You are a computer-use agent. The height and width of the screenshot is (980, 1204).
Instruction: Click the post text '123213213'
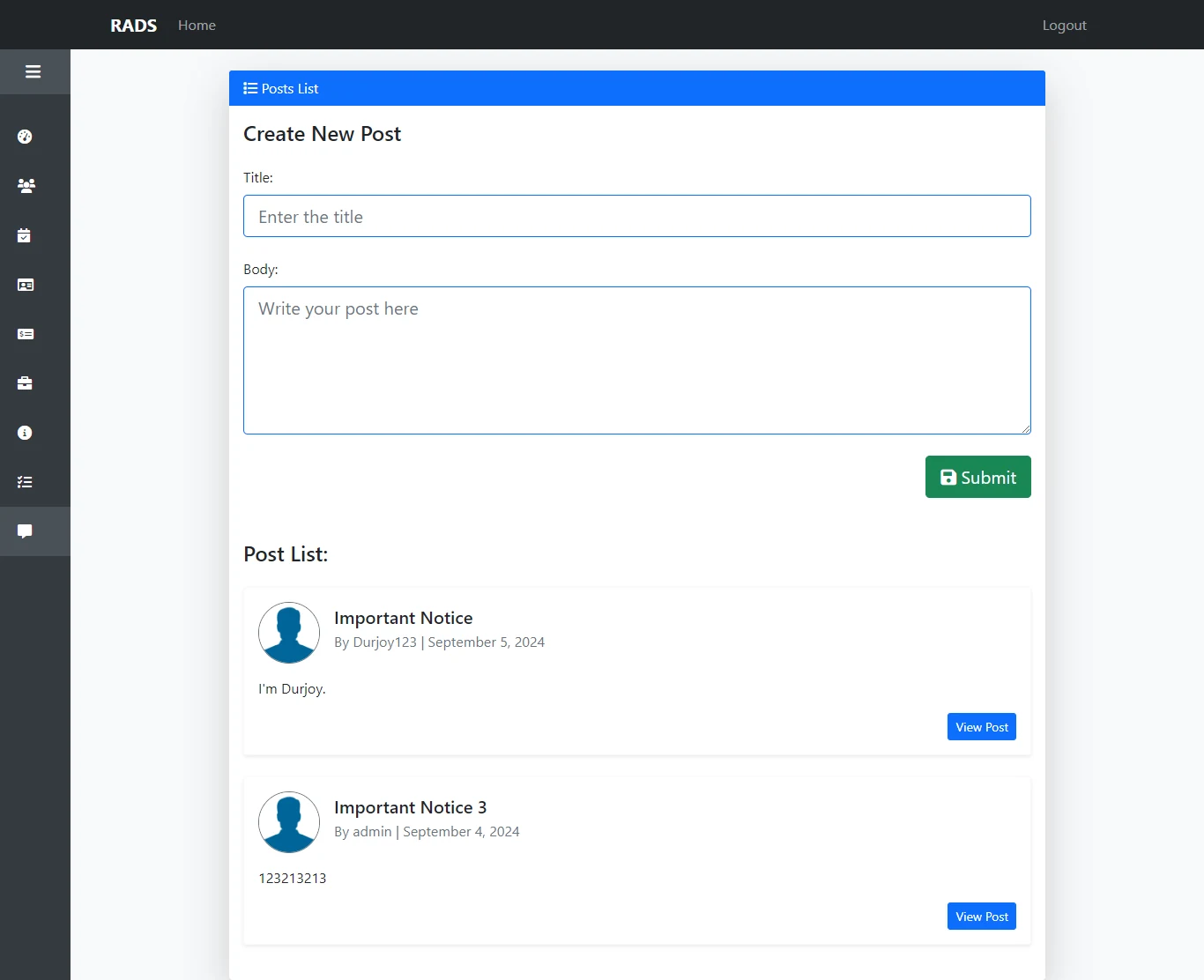coord(293,879)
